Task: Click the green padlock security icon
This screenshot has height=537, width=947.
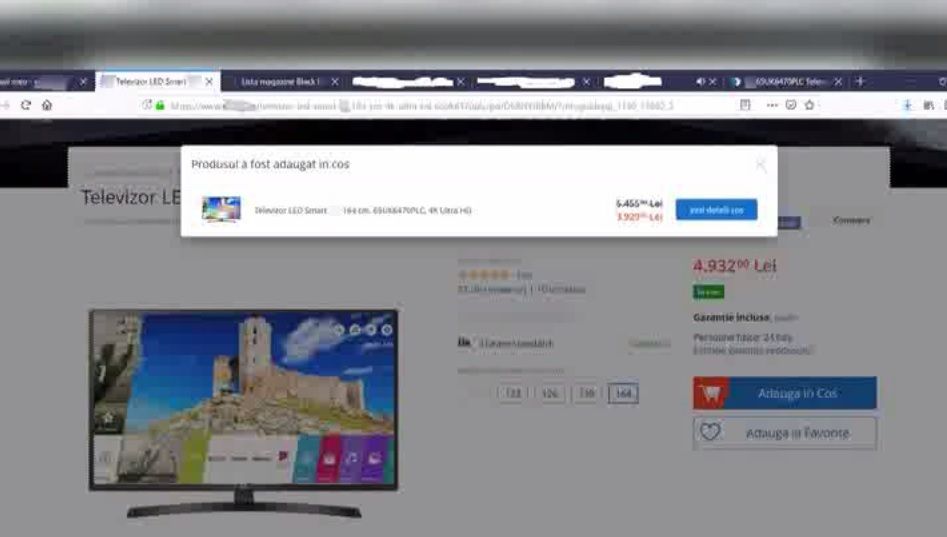Action: [x=160, y=105]
